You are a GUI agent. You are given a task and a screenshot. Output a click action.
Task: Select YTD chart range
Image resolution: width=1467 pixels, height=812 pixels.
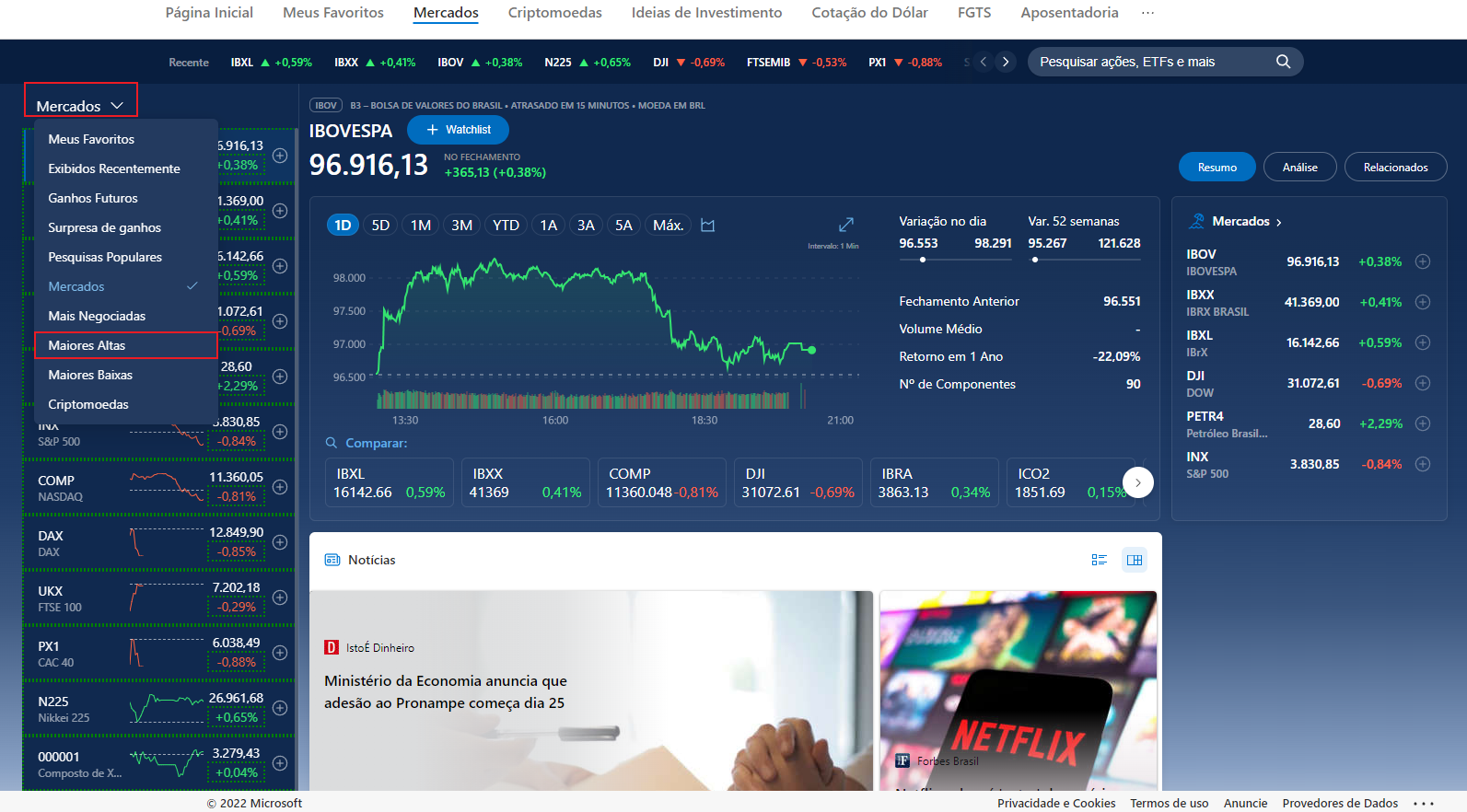point(506,226)
